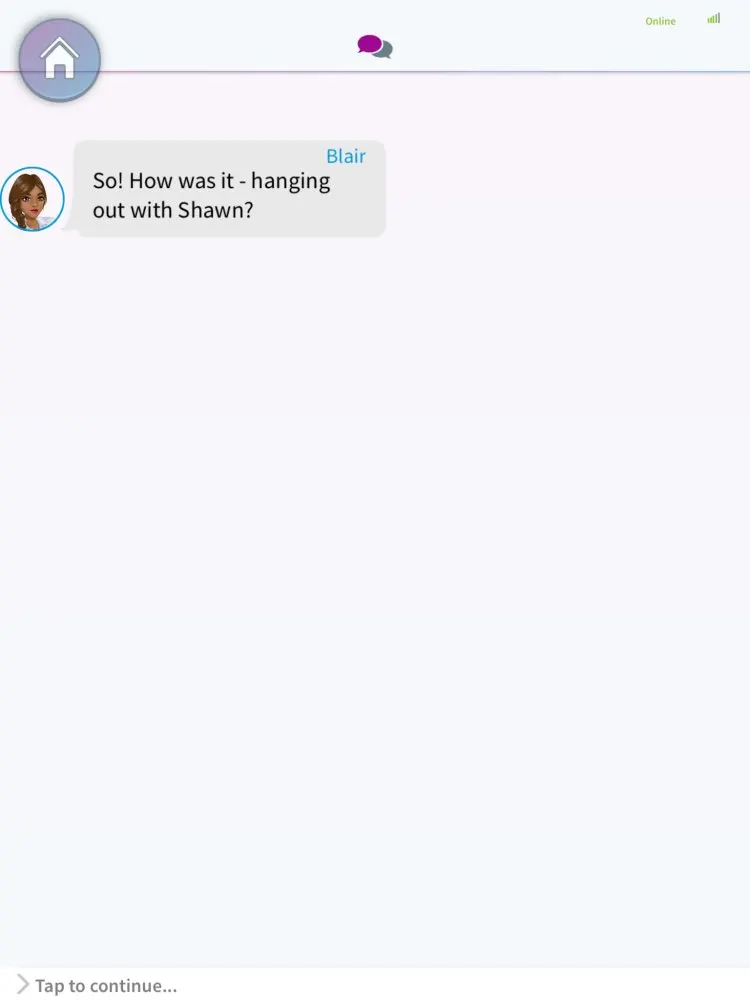The height and width of the screenshot is (1000, 750).
Task: Tap the empty chat area below message
Action: 375,599
